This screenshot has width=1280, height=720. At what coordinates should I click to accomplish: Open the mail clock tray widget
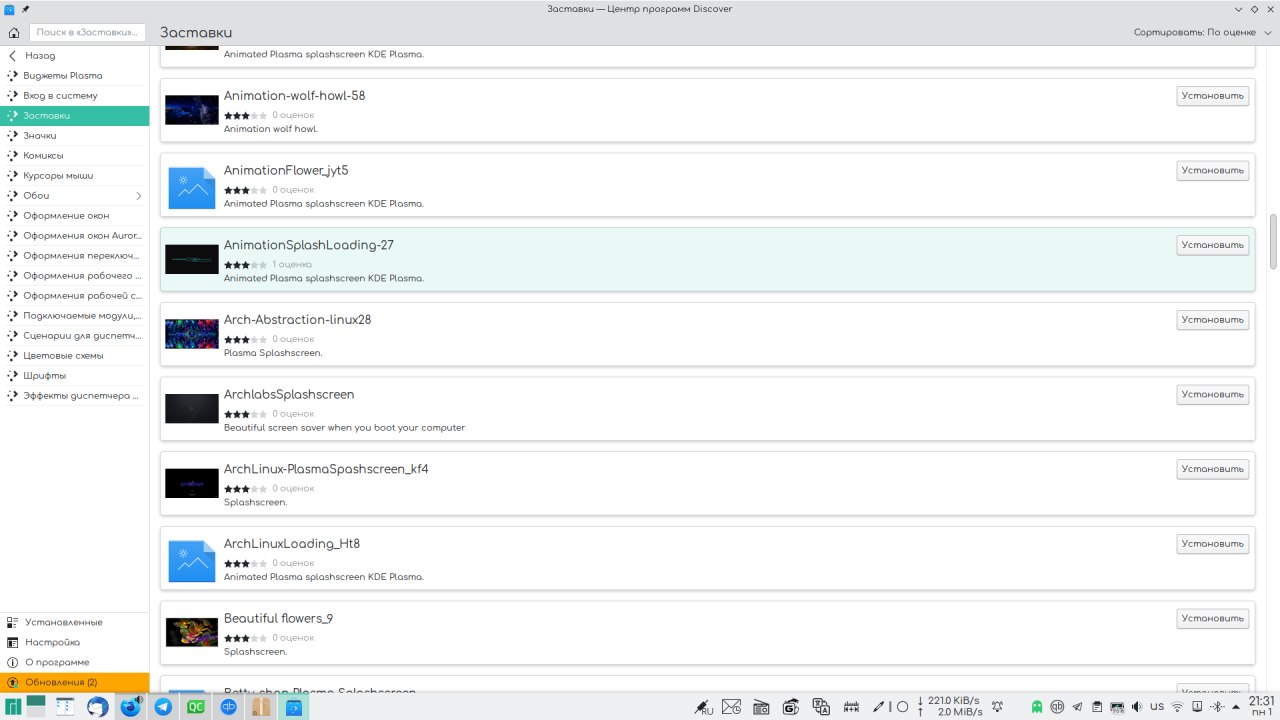(731, 707)
